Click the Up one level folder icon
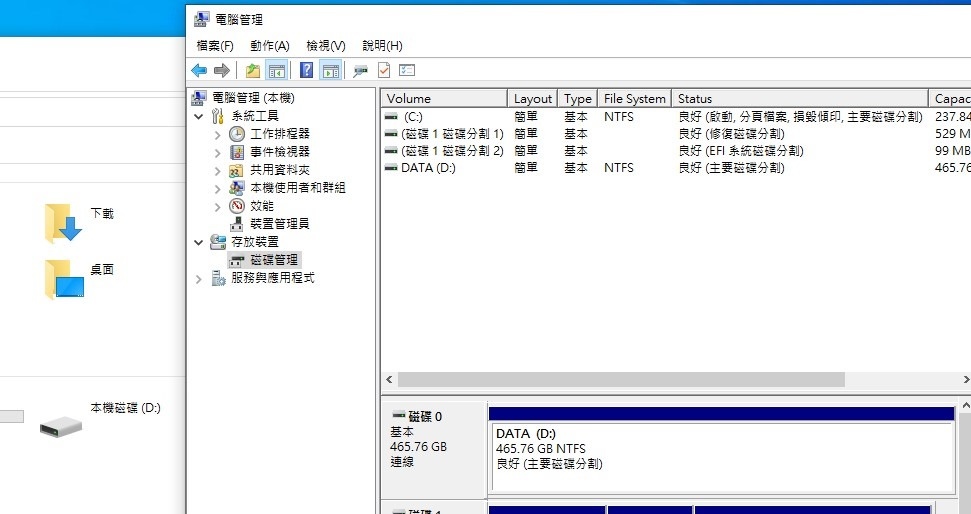Image resolution: width=971 pixels, height=514 pixels. [253, 71]
